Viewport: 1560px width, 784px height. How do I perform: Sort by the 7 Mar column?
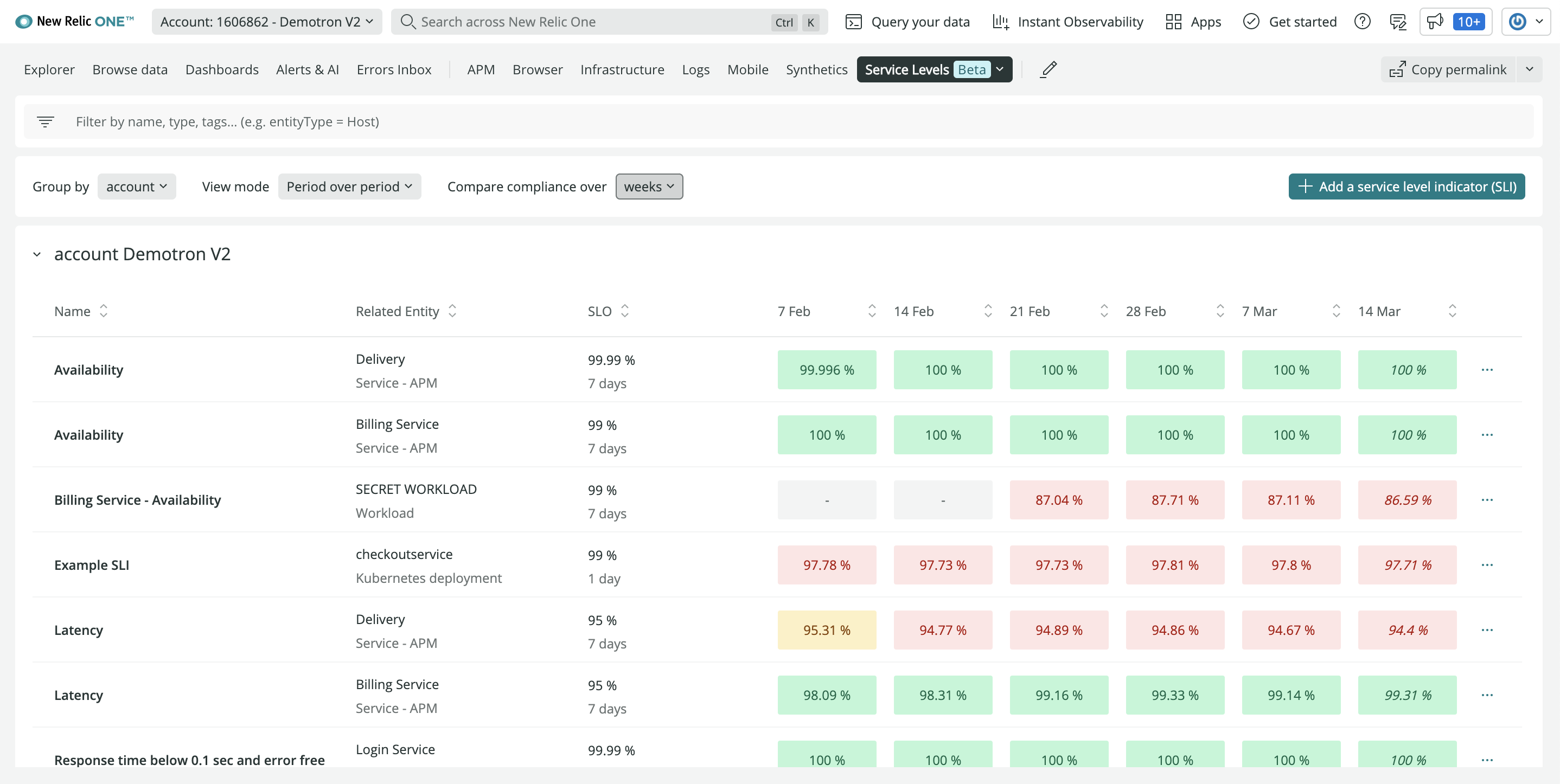(x=1337, y=311)
